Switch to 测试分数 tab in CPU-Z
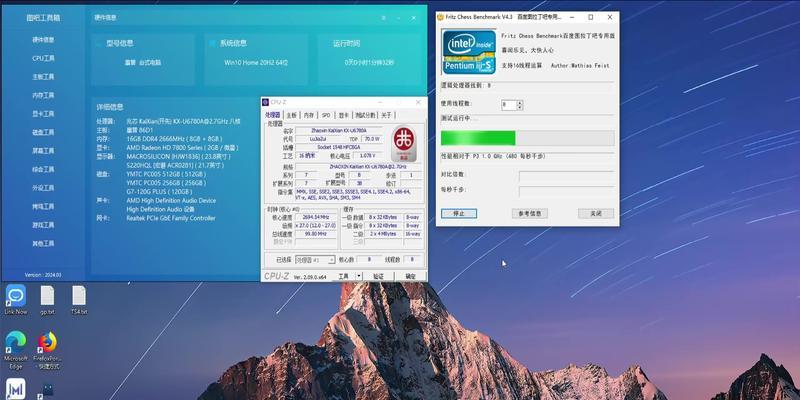 tap(365, 115)
